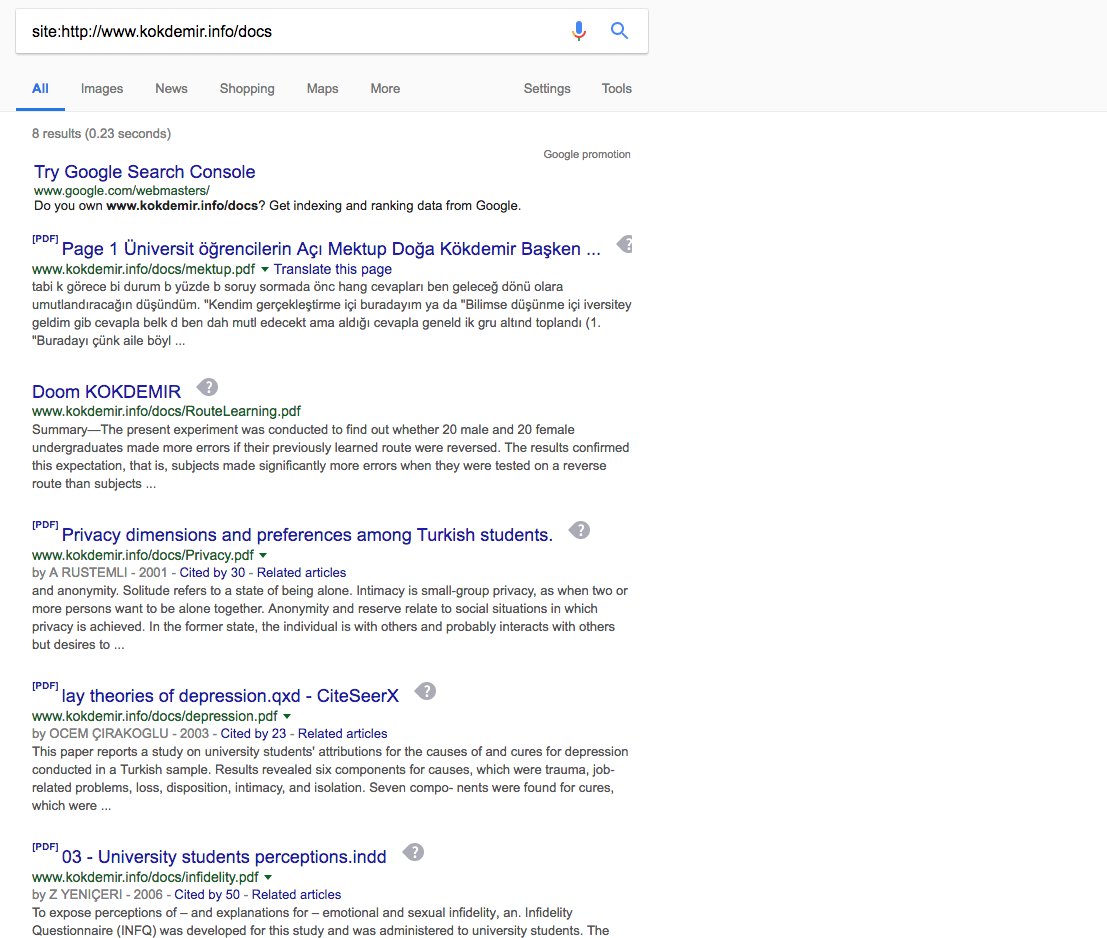Expand dropdown arrow next to depression.pdf URL
Screen dimensions: 1107x938
[x=287, y=716]
